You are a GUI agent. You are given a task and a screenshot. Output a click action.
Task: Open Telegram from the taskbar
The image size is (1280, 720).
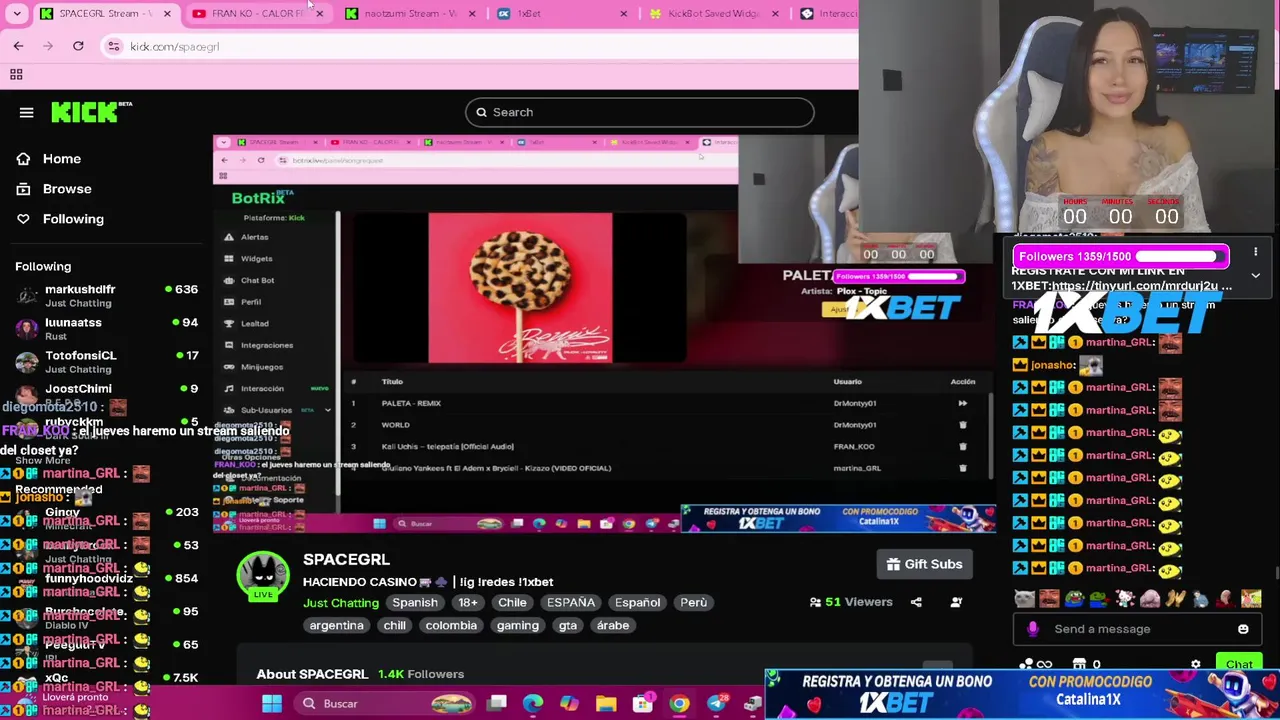(x=716, y=703)
